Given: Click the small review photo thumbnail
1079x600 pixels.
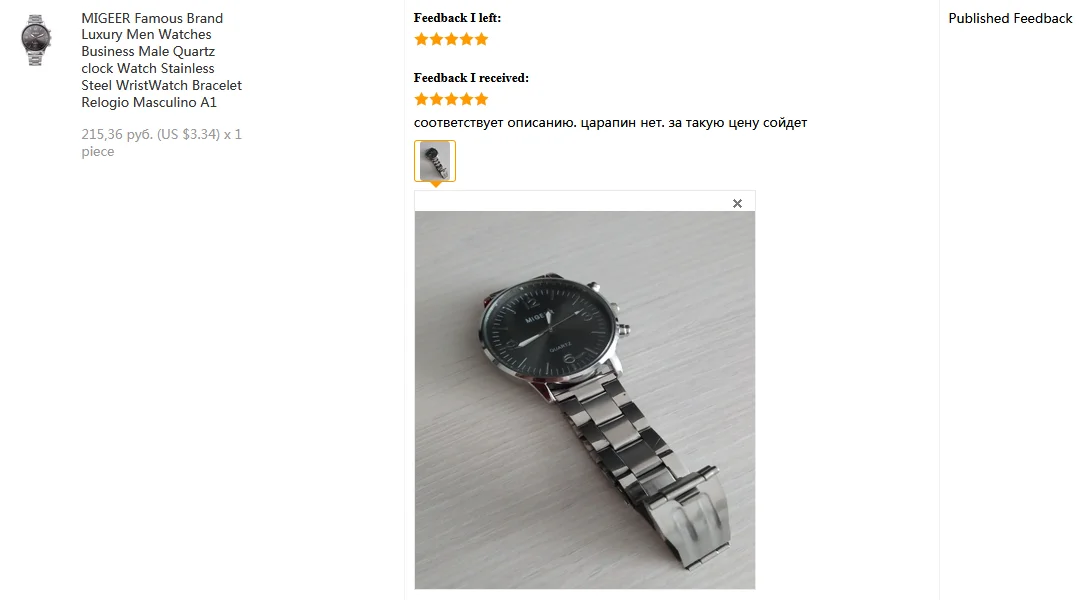Looking at the screenshot, I should 435,161.
